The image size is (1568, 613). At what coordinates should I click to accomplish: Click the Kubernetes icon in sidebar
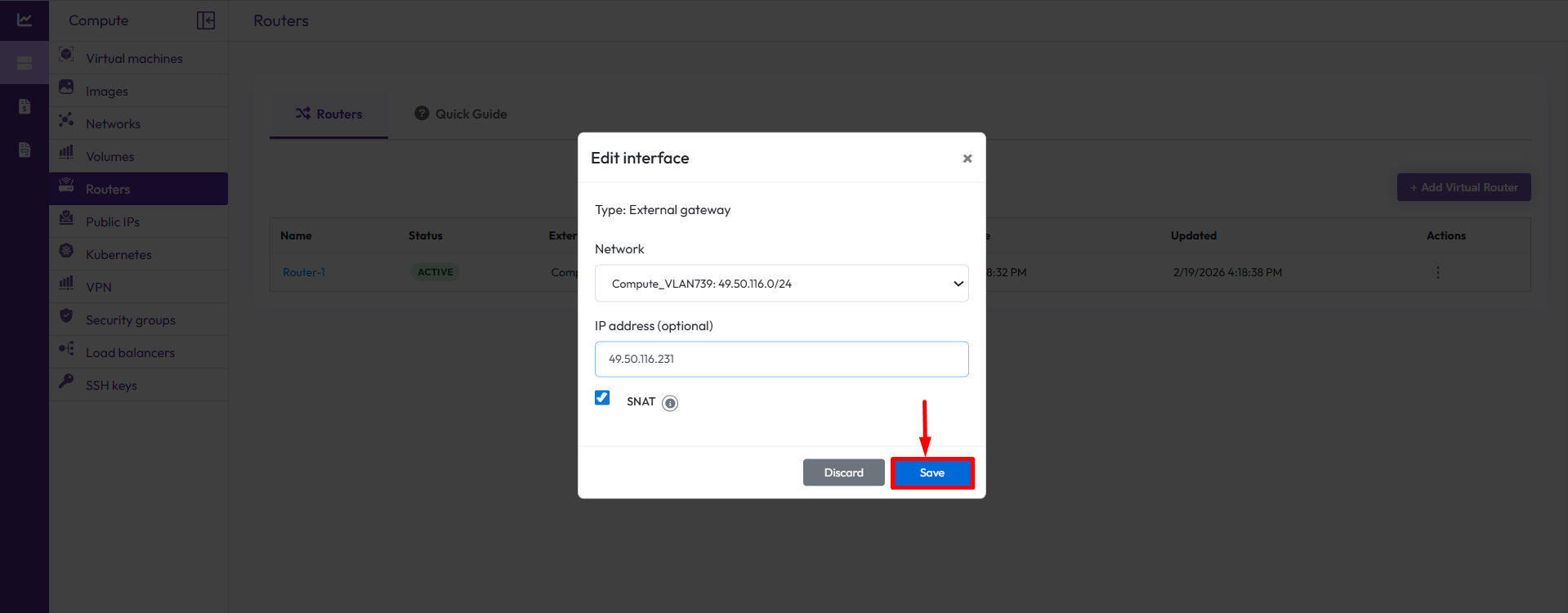pos(67,251)
